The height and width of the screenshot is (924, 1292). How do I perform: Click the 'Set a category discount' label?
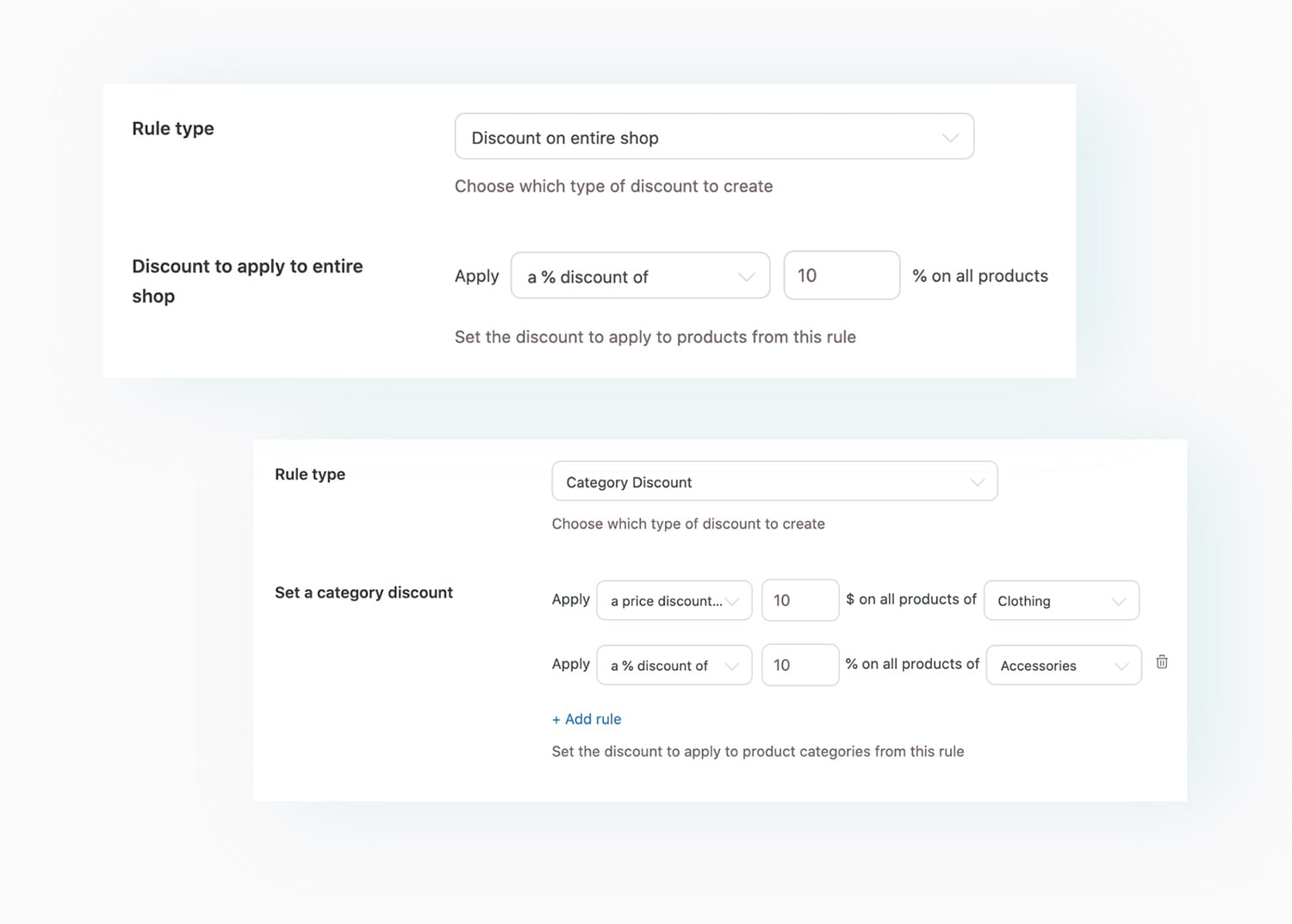363,592
